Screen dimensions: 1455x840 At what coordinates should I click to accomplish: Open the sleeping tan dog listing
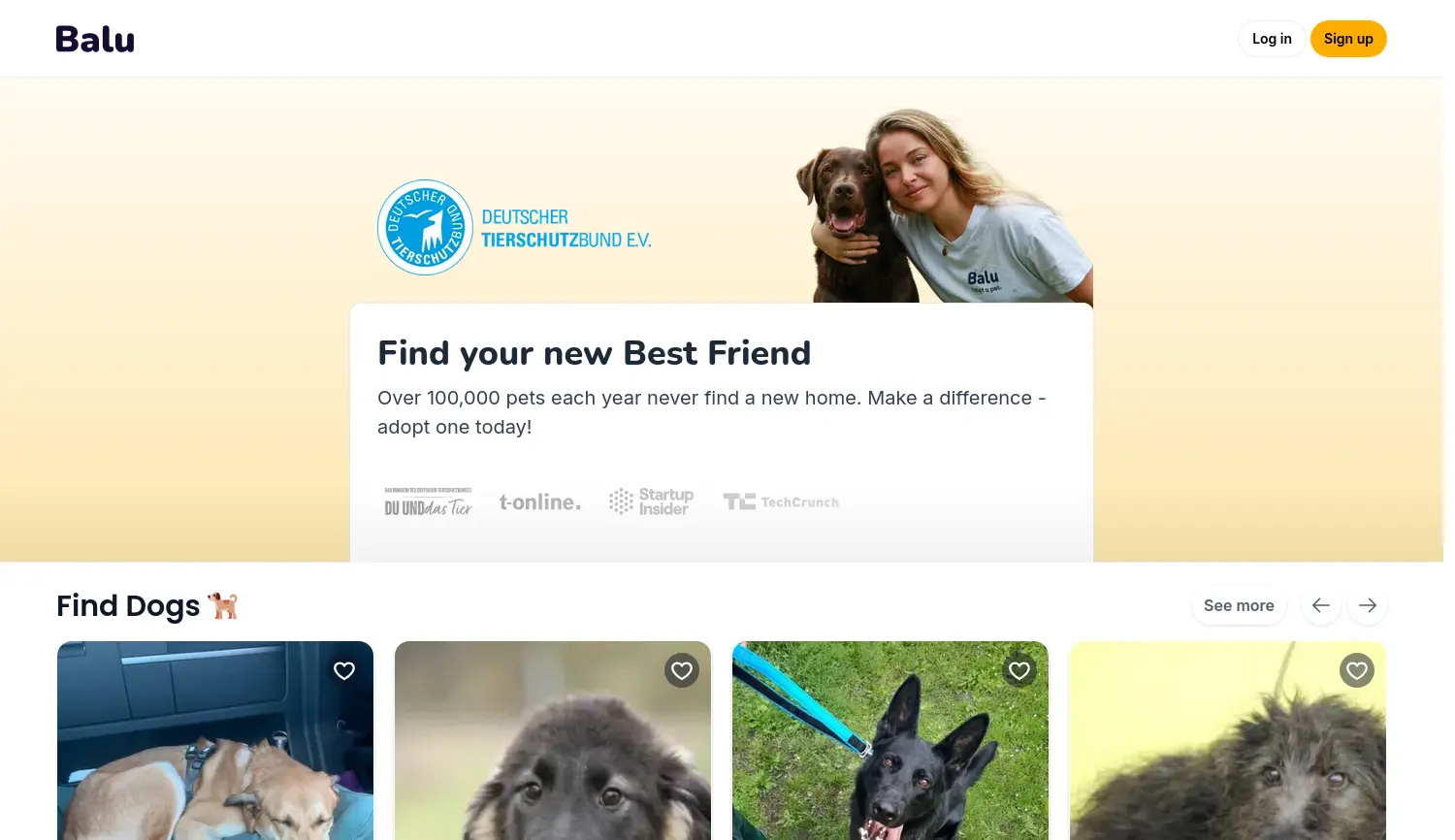[215, 740]
